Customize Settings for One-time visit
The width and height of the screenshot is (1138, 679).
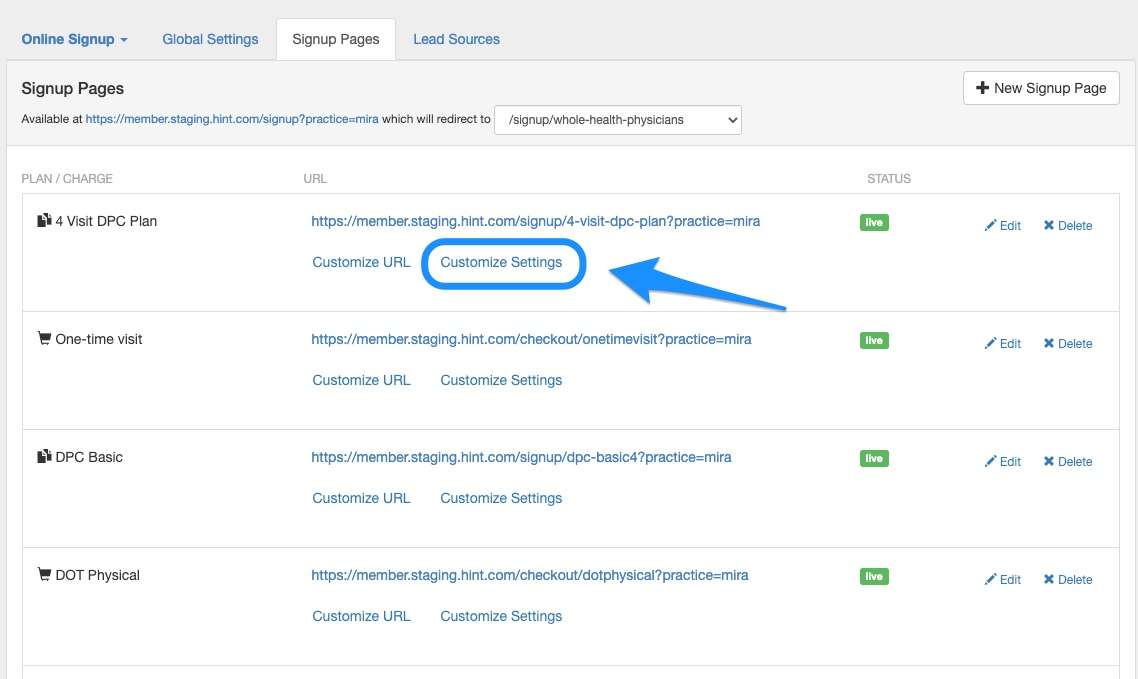pos(501,380)
